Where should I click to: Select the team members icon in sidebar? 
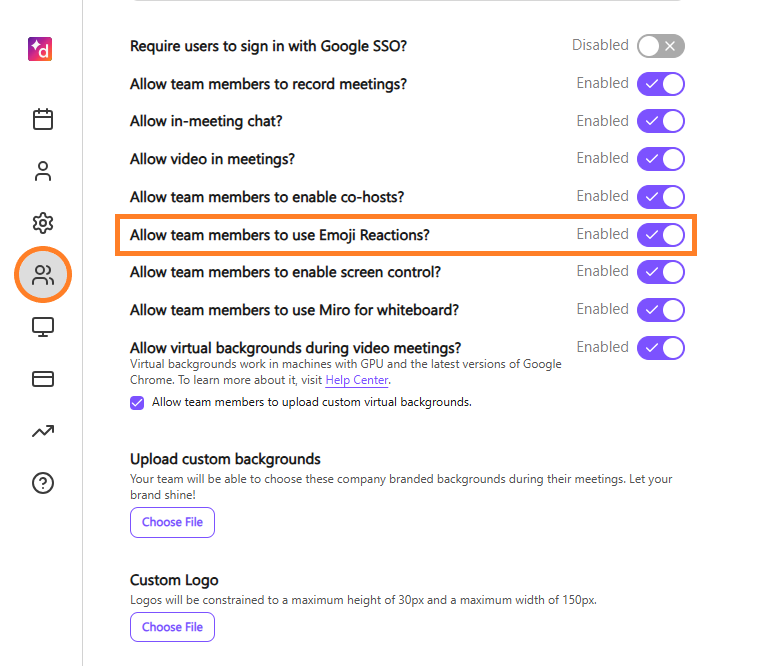[x=43, y=275]
